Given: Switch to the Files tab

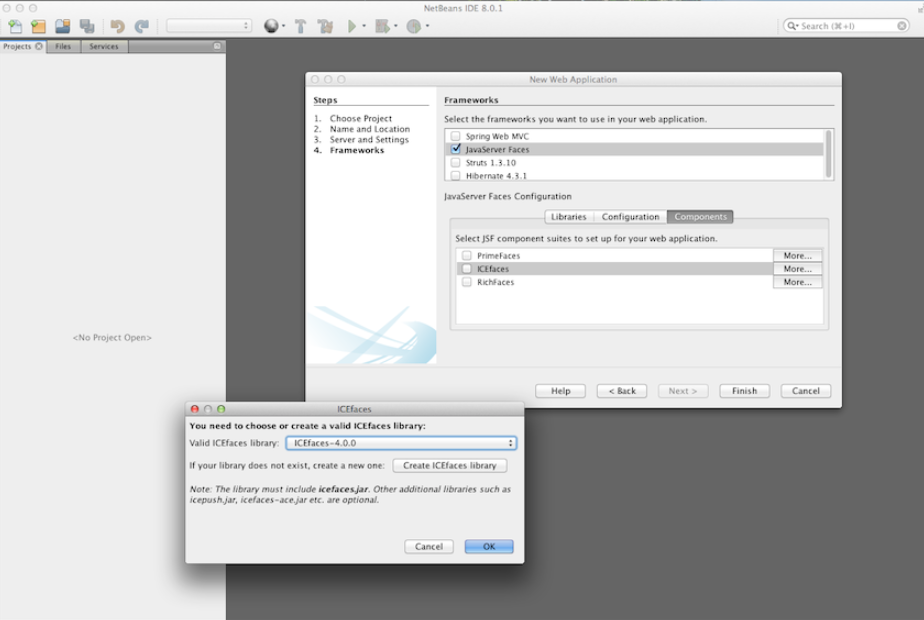Looking at the screenshot, I should [63, 46].
